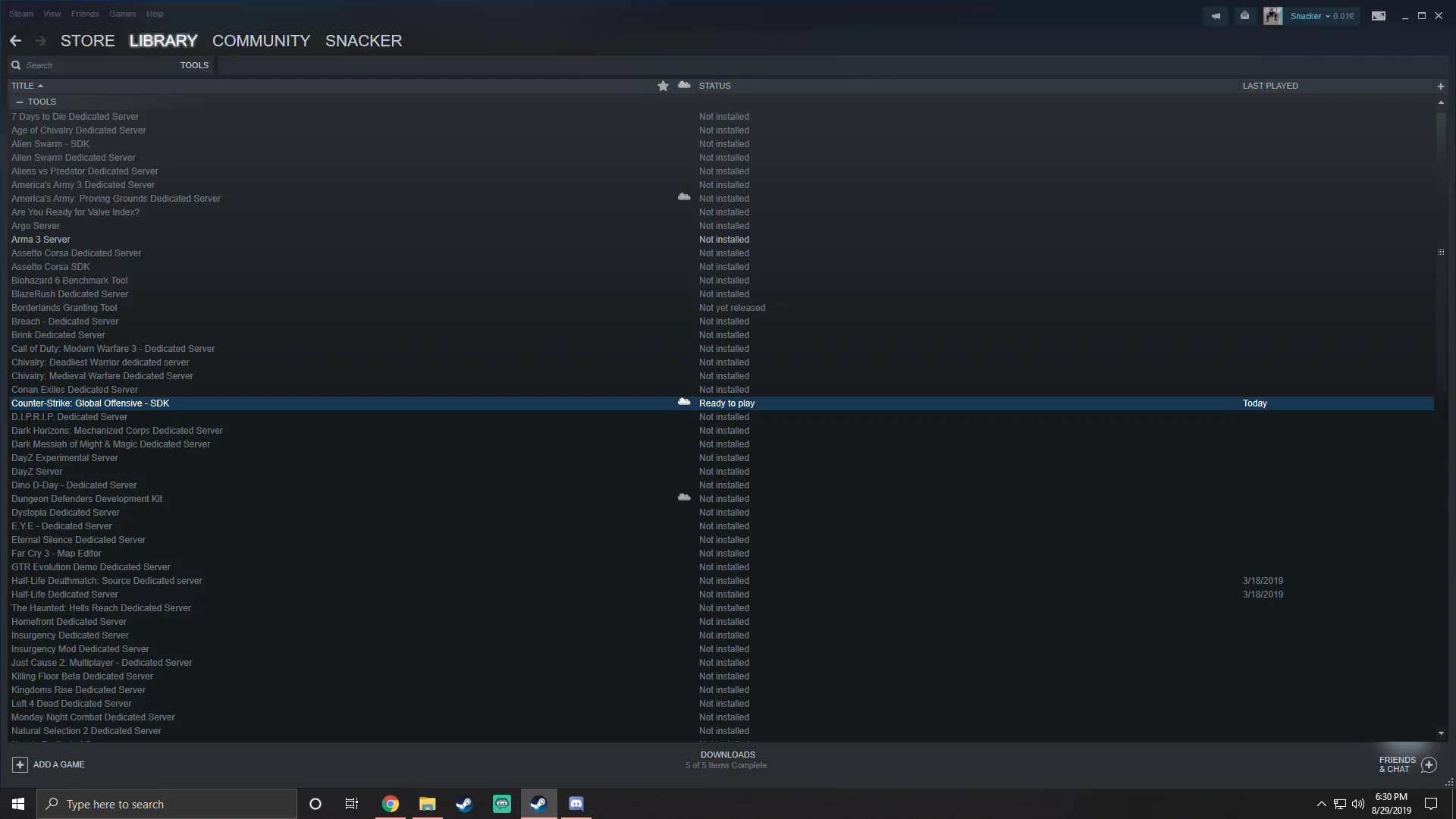Click the FRIENDS & CHAT label
1456x819 pixels.
pos(1397,764)
